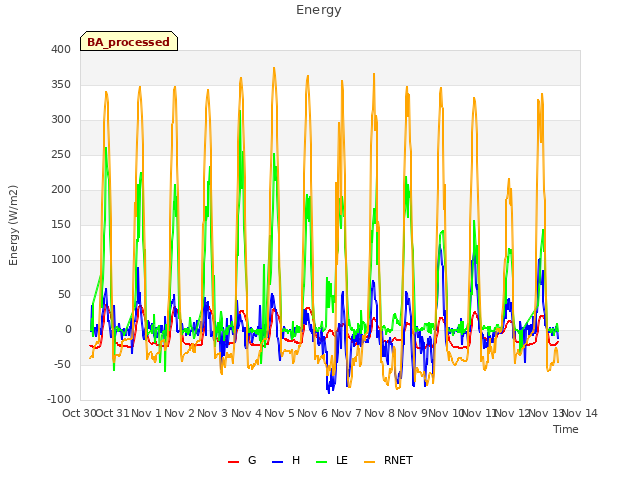Click the Nov 10 x-axis date label
This screenshot has height=480, width=640.
(446, 413)
